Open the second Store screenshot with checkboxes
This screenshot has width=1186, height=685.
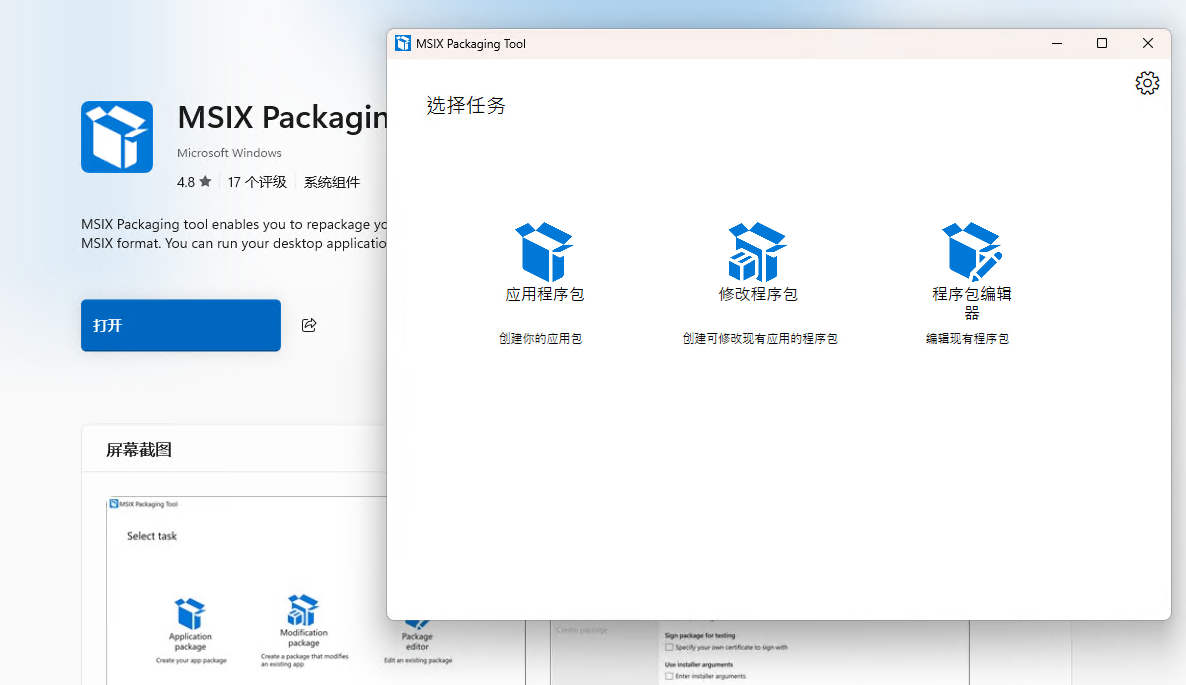(x=760, y=652)
